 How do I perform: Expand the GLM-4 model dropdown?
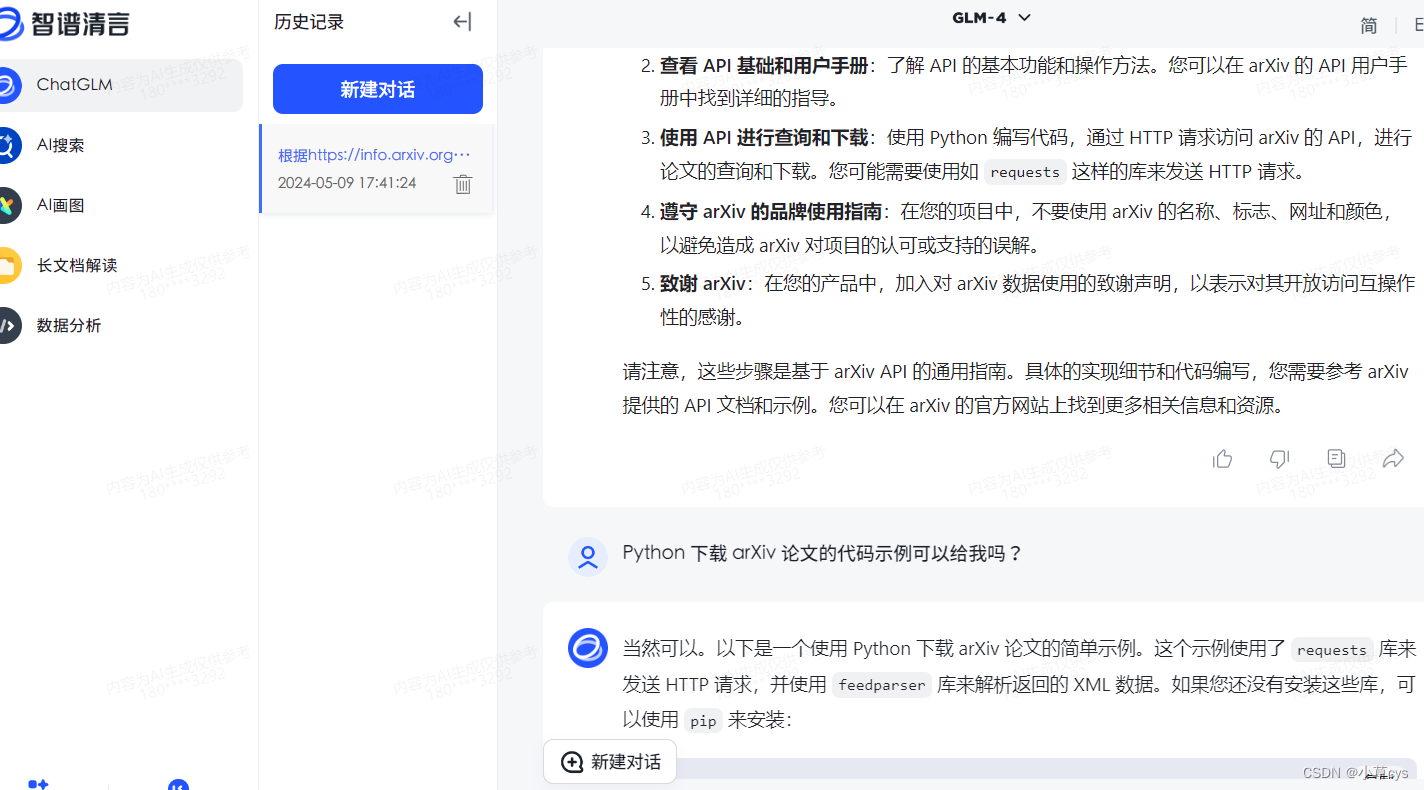pos(992,17)
